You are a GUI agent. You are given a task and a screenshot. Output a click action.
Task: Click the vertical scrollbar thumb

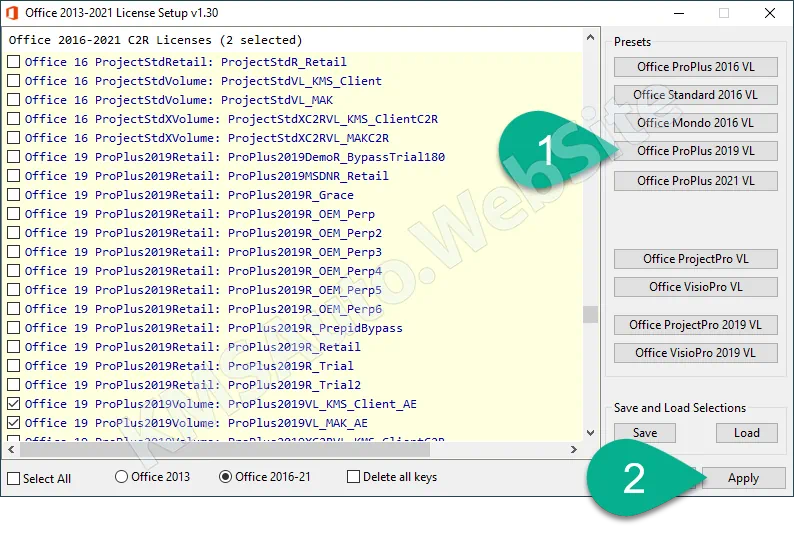(590, 314)
